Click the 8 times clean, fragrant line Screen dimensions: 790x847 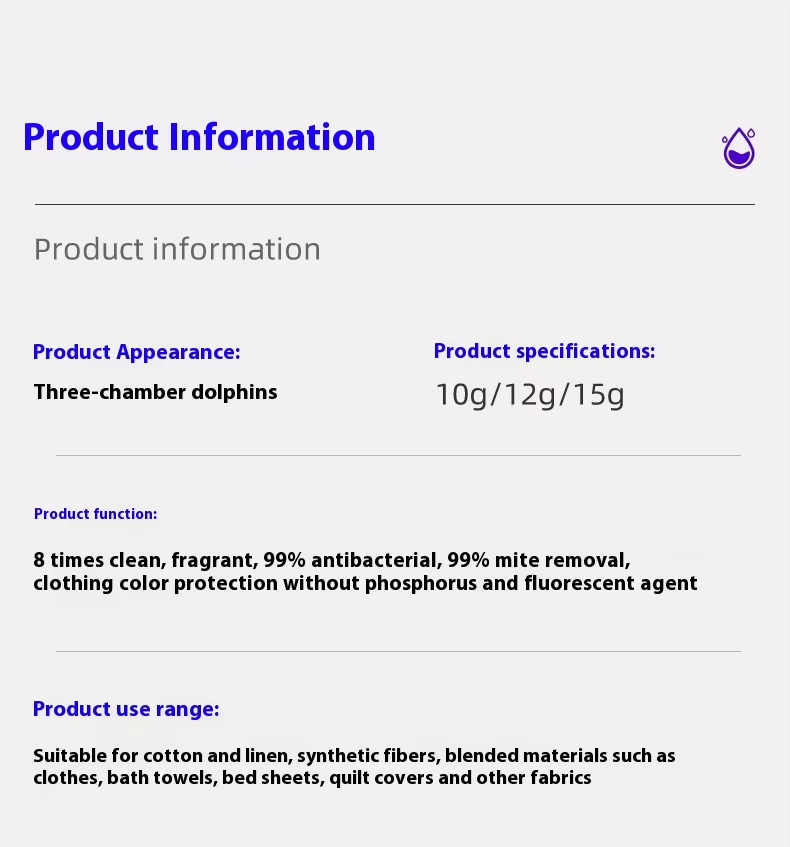coord(332,560)
